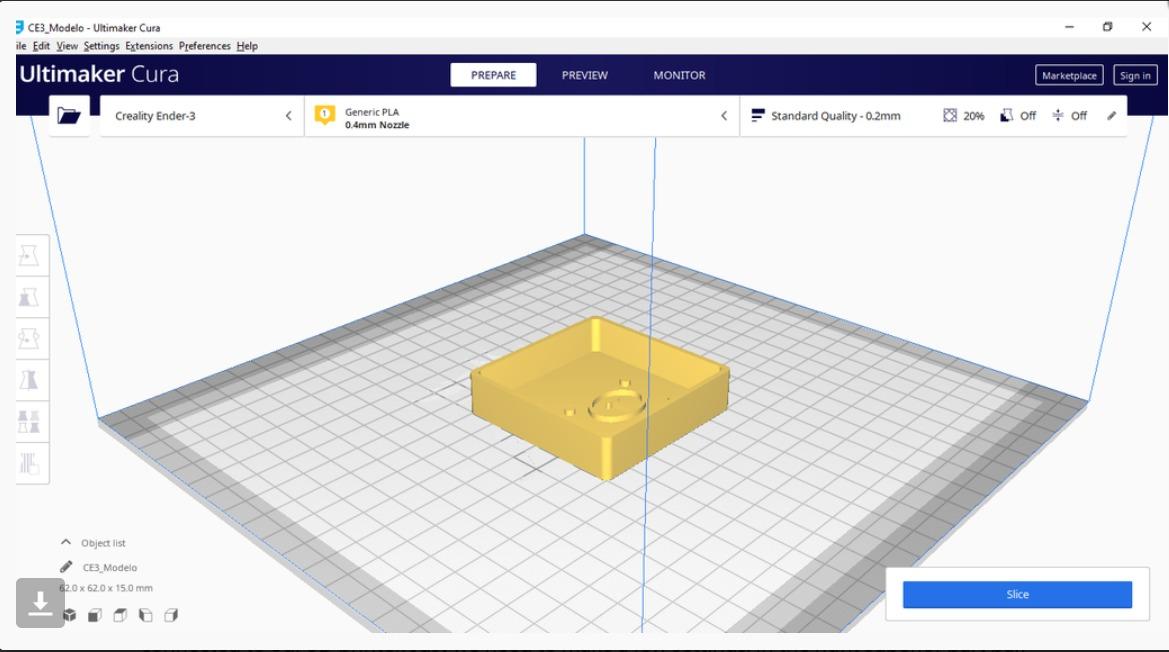Screen dimensions: 1169x652
Task: Click the download arrow icon
Action: (40, 603)
